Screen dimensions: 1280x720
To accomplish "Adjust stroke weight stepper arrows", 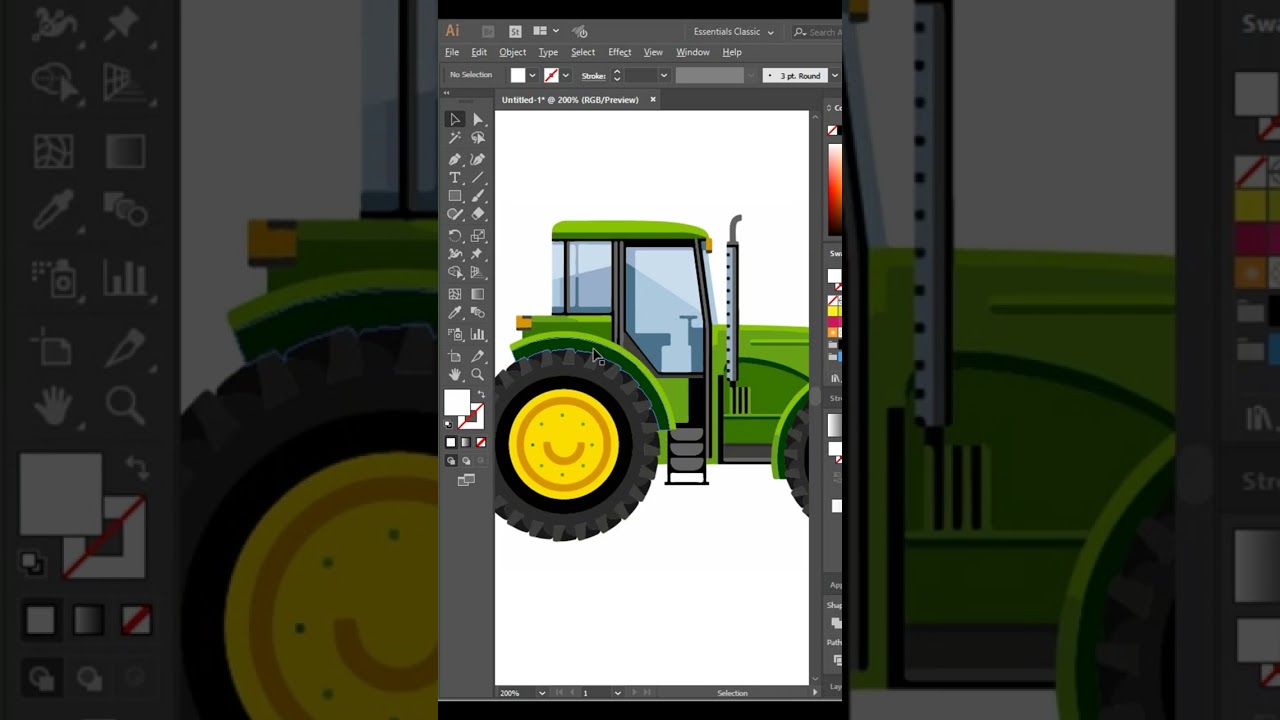I will tap(617, 76).
